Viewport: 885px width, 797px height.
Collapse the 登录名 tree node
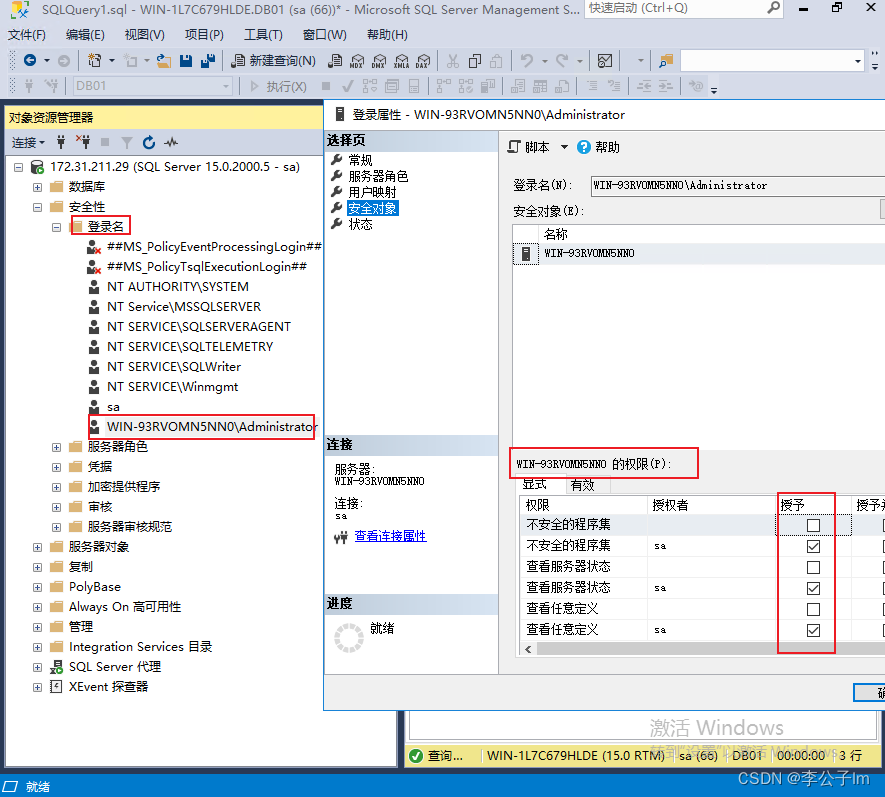point(56,227)
